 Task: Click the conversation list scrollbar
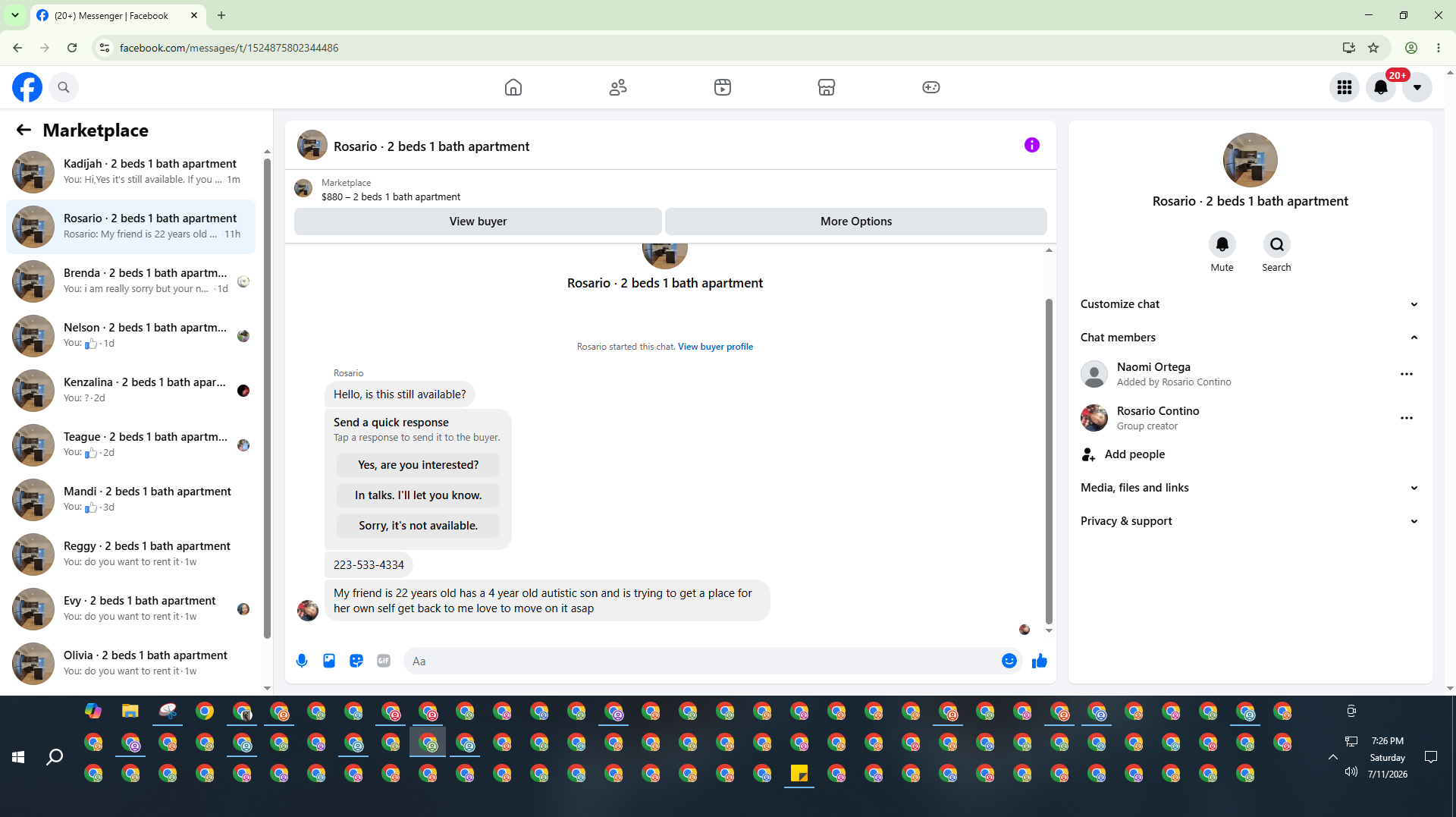coord(267,398)
